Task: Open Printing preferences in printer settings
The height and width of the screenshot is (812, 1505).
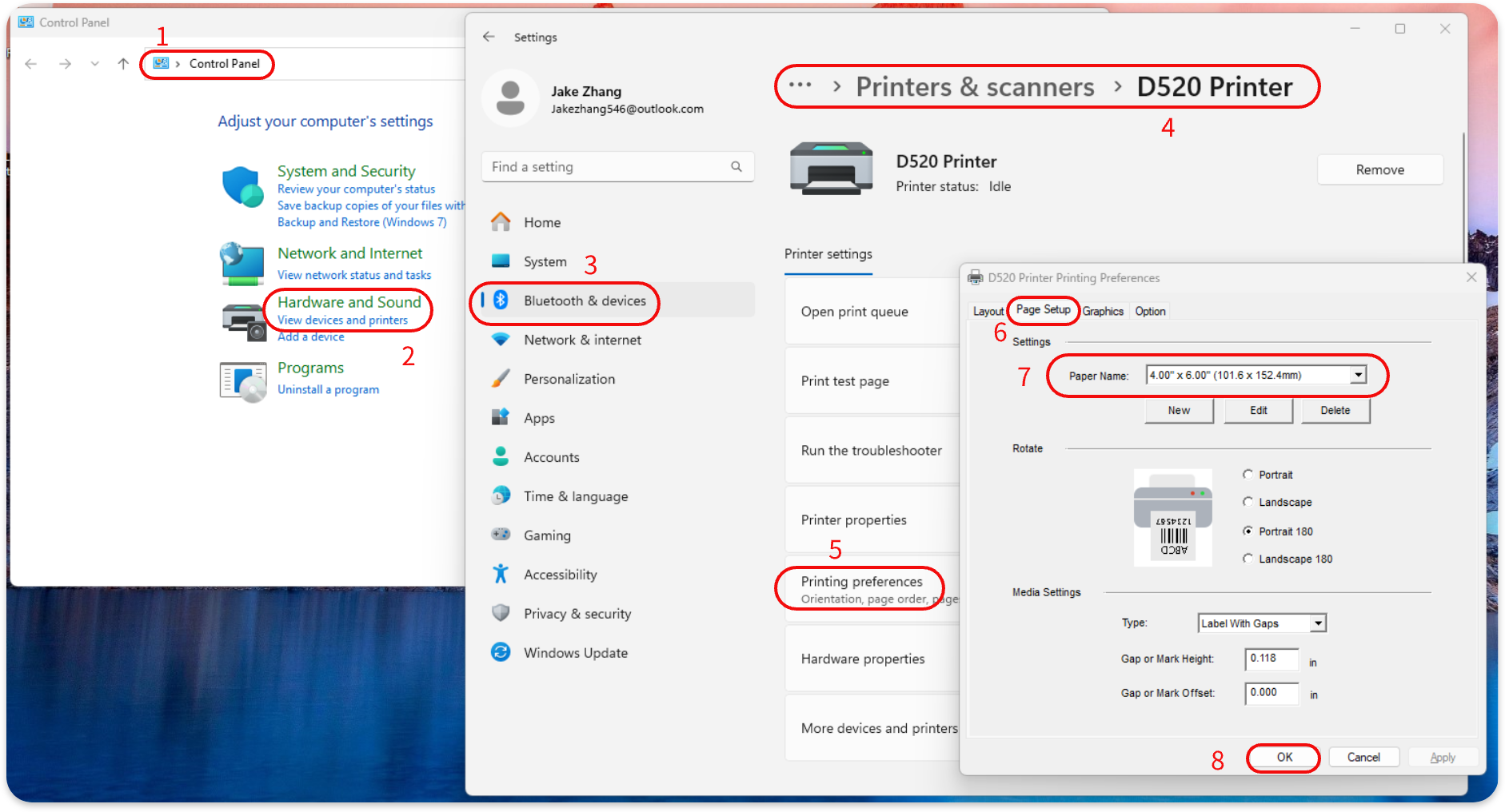Action: pos(872,588)
